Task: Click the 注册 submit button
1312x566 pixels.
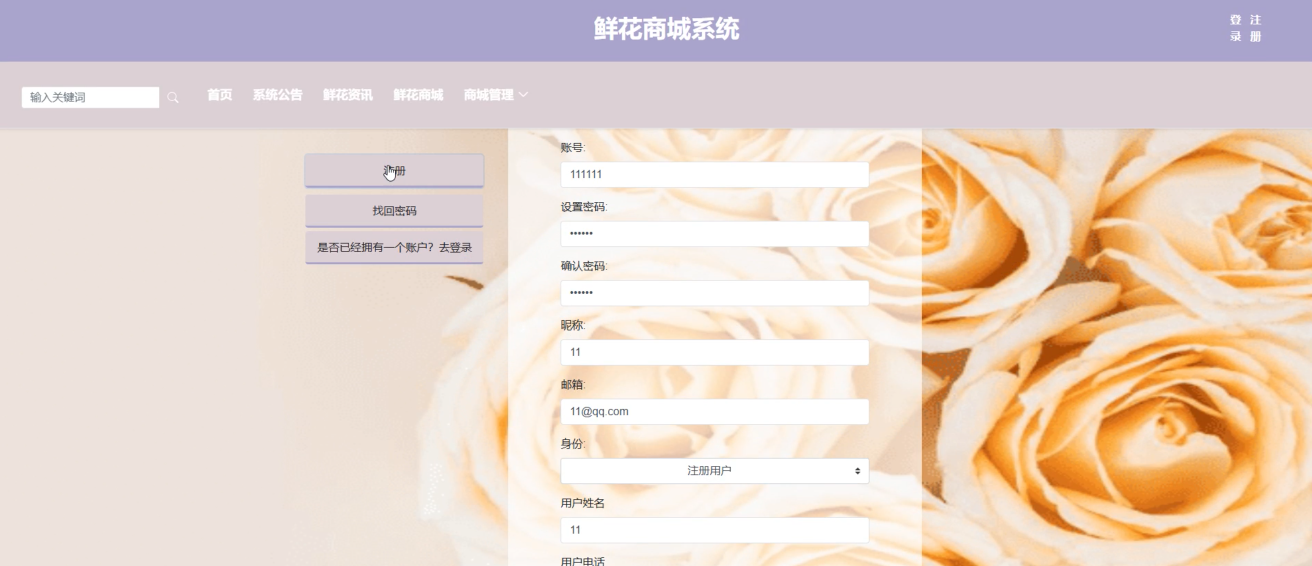Action: [x=394, y=171]
